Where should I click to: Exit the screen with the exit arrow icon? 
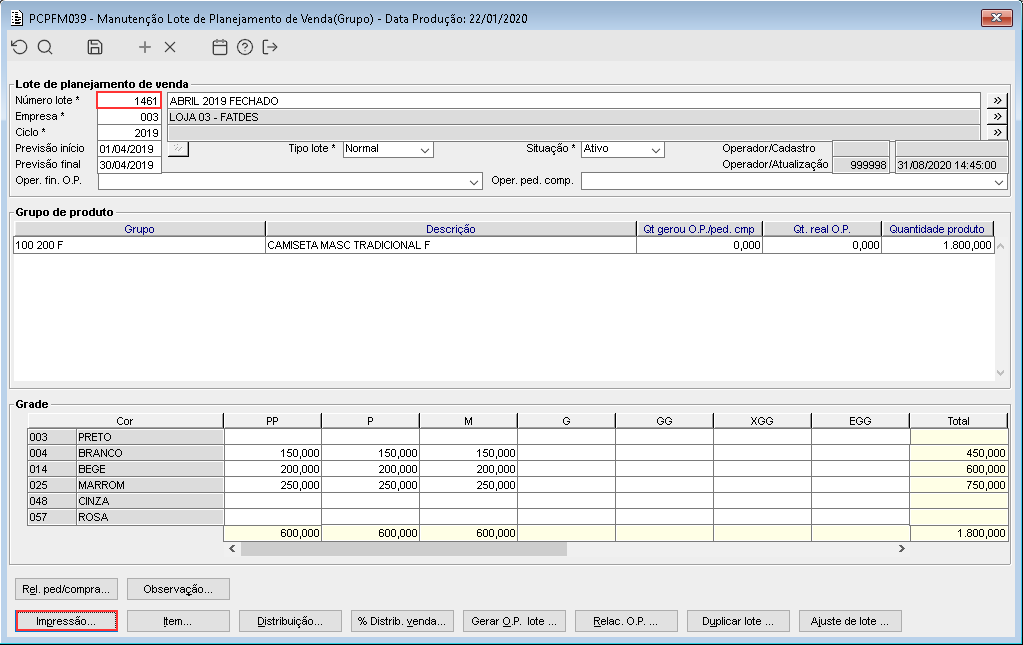270,47
